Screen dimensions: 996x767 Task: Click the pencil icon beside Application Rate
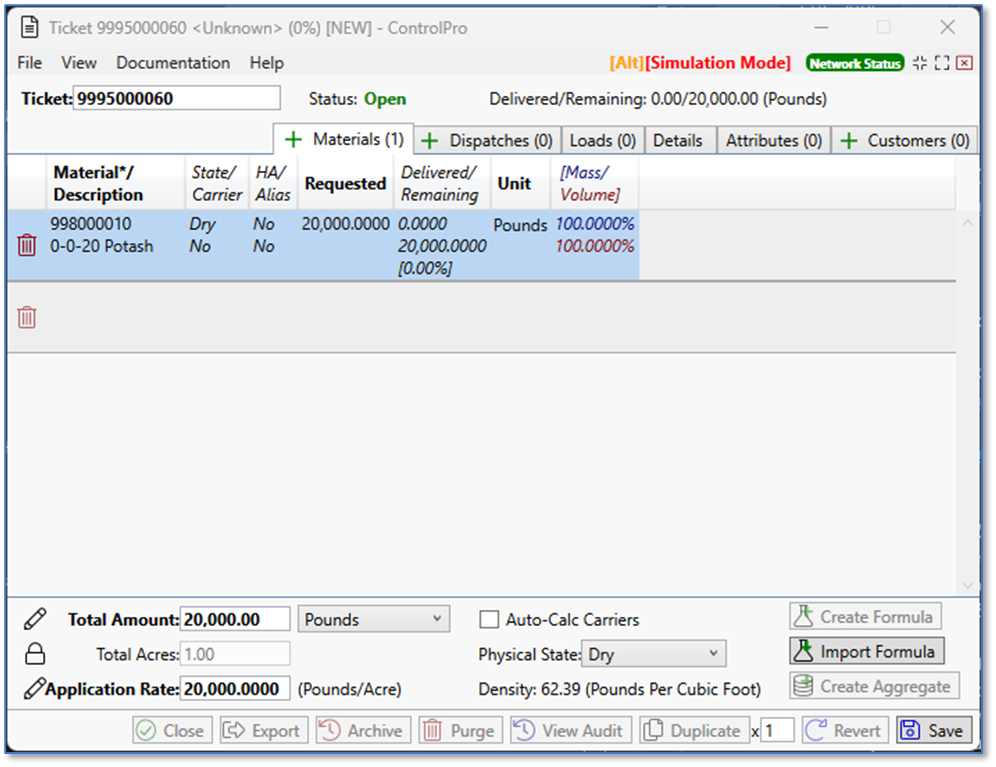pyautogui.click(x=33, y=689)
